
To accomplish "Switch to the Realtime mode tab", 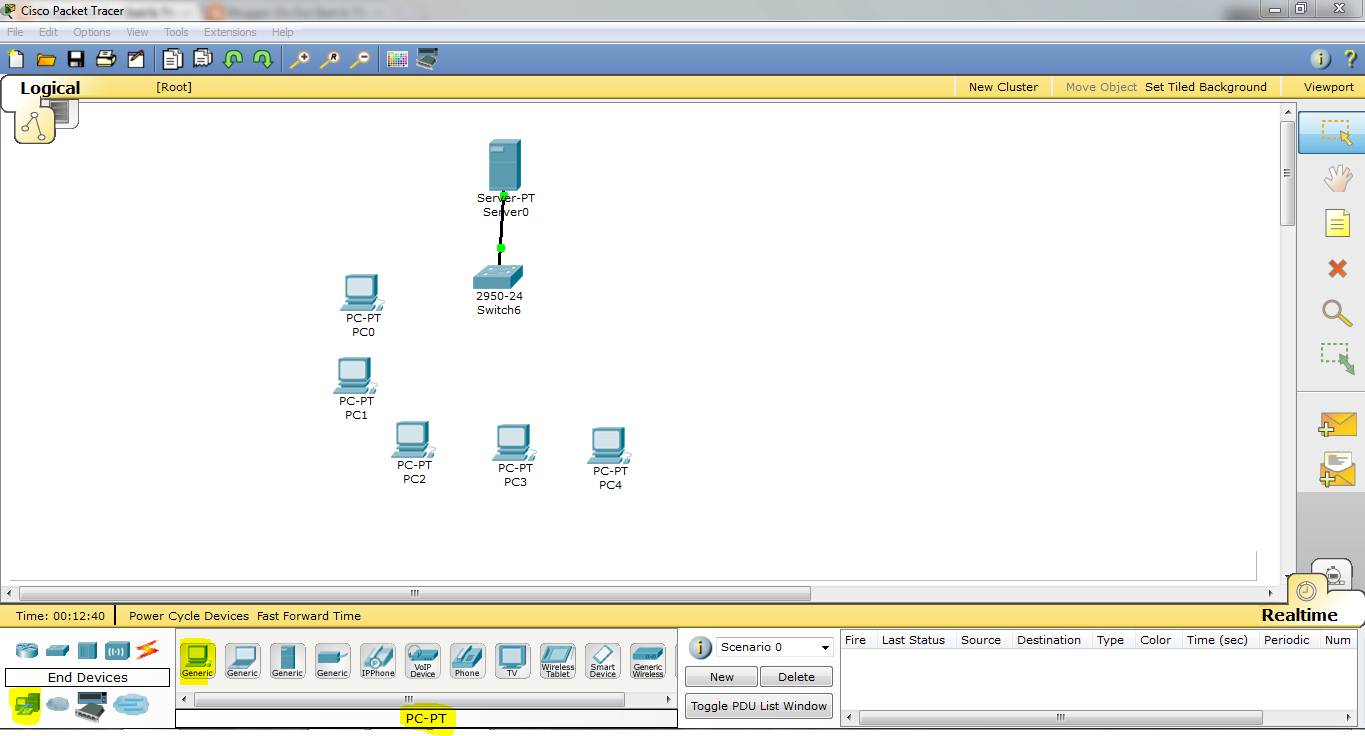I will [x=1299, y=615].
